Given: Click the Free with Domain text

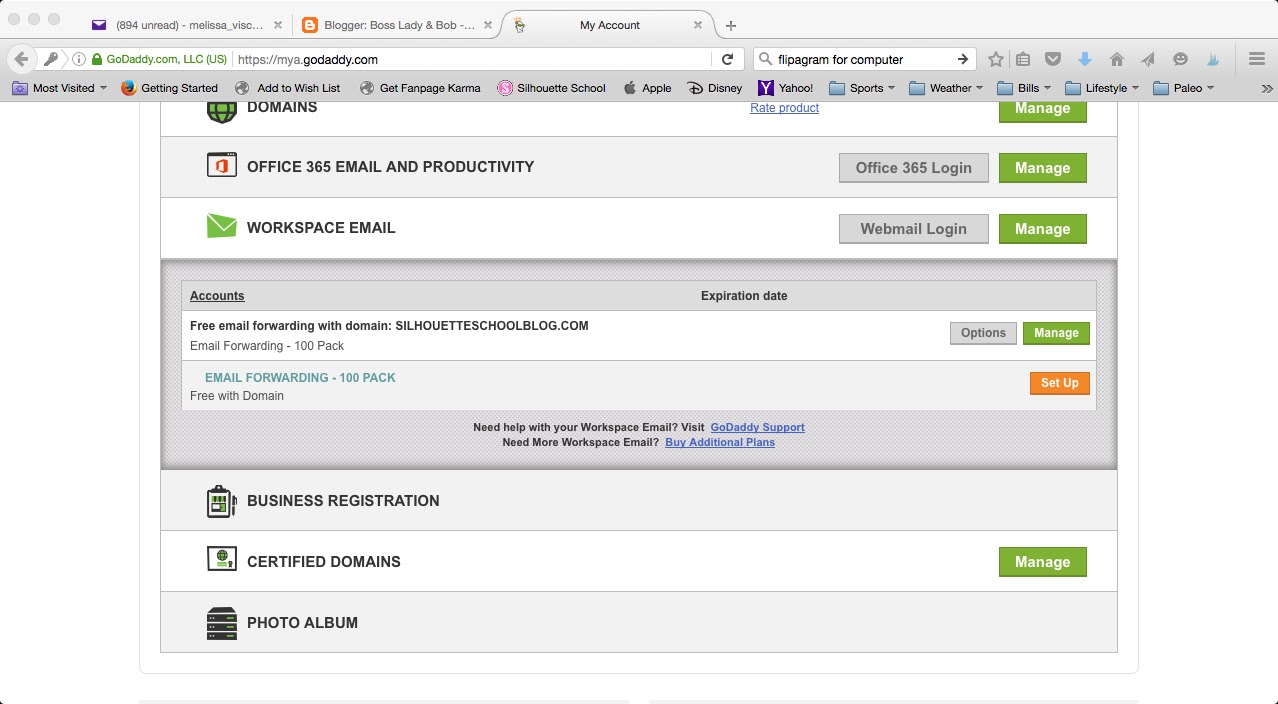Looking at the screenshot, I should coord(237,396).
